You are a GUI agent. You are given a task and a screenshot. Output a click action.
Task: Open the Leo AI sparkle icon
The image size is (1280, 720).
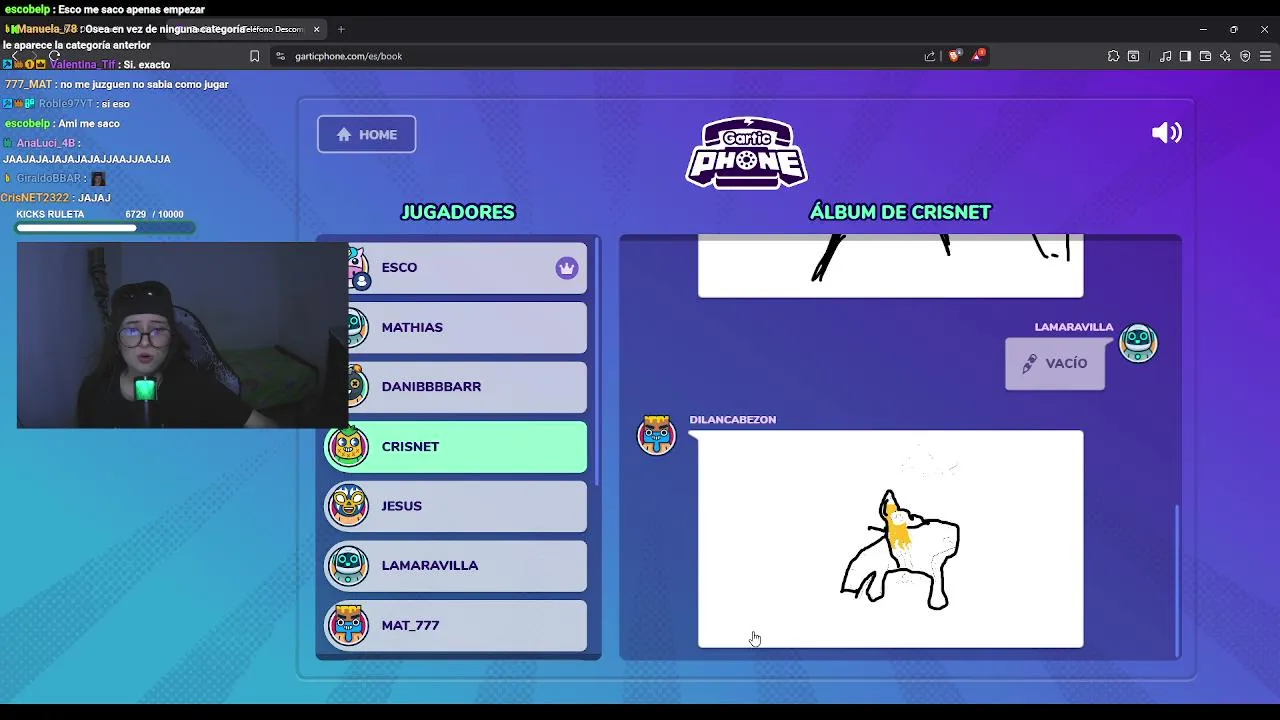(1225, 56)
